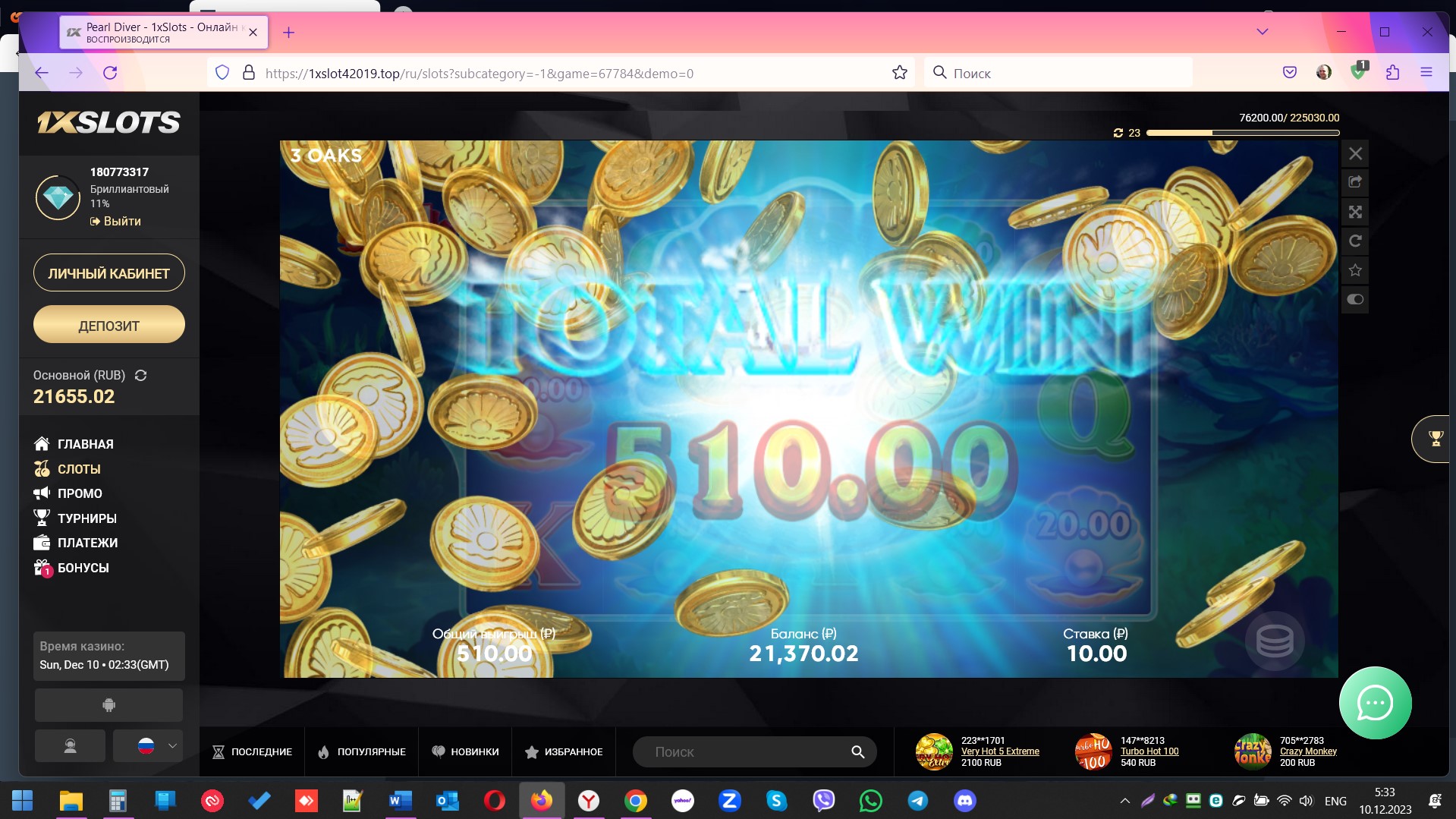
Task: Open ЛИЧНЫЙ КАБИНЕТ account button
Action: point(109,273)
